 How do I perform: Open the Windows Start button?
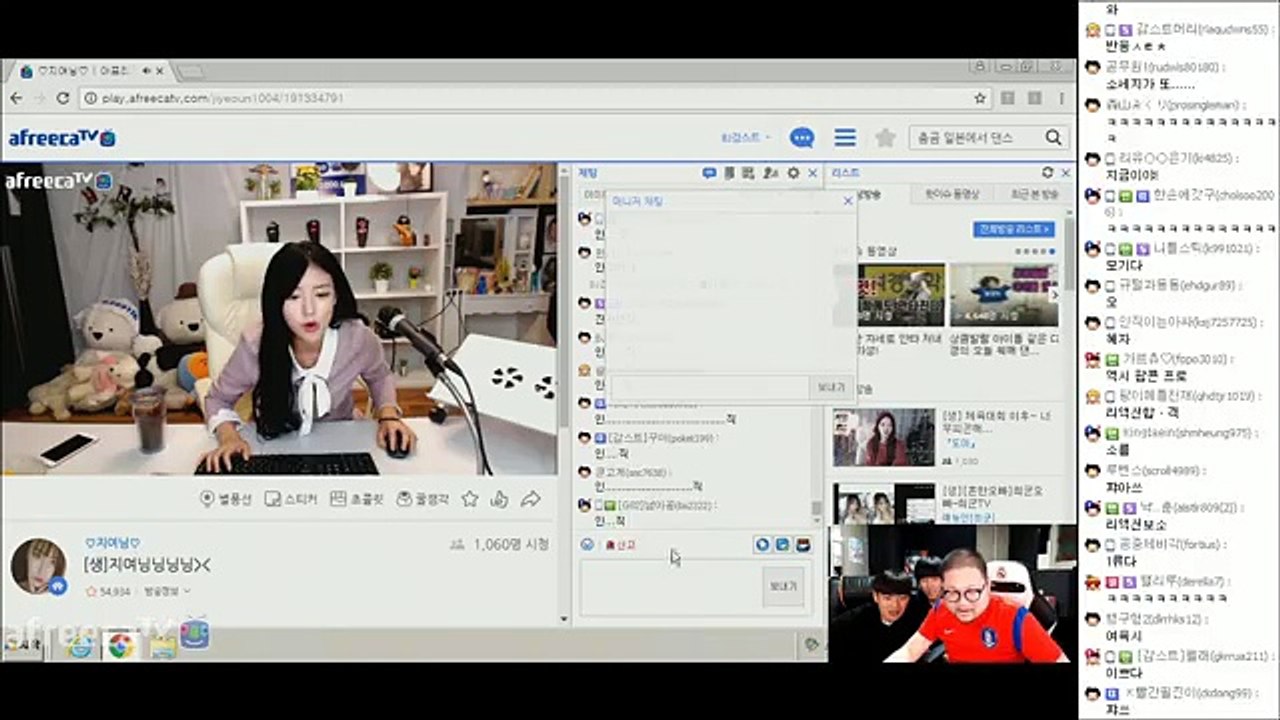(x=22, y=645)
